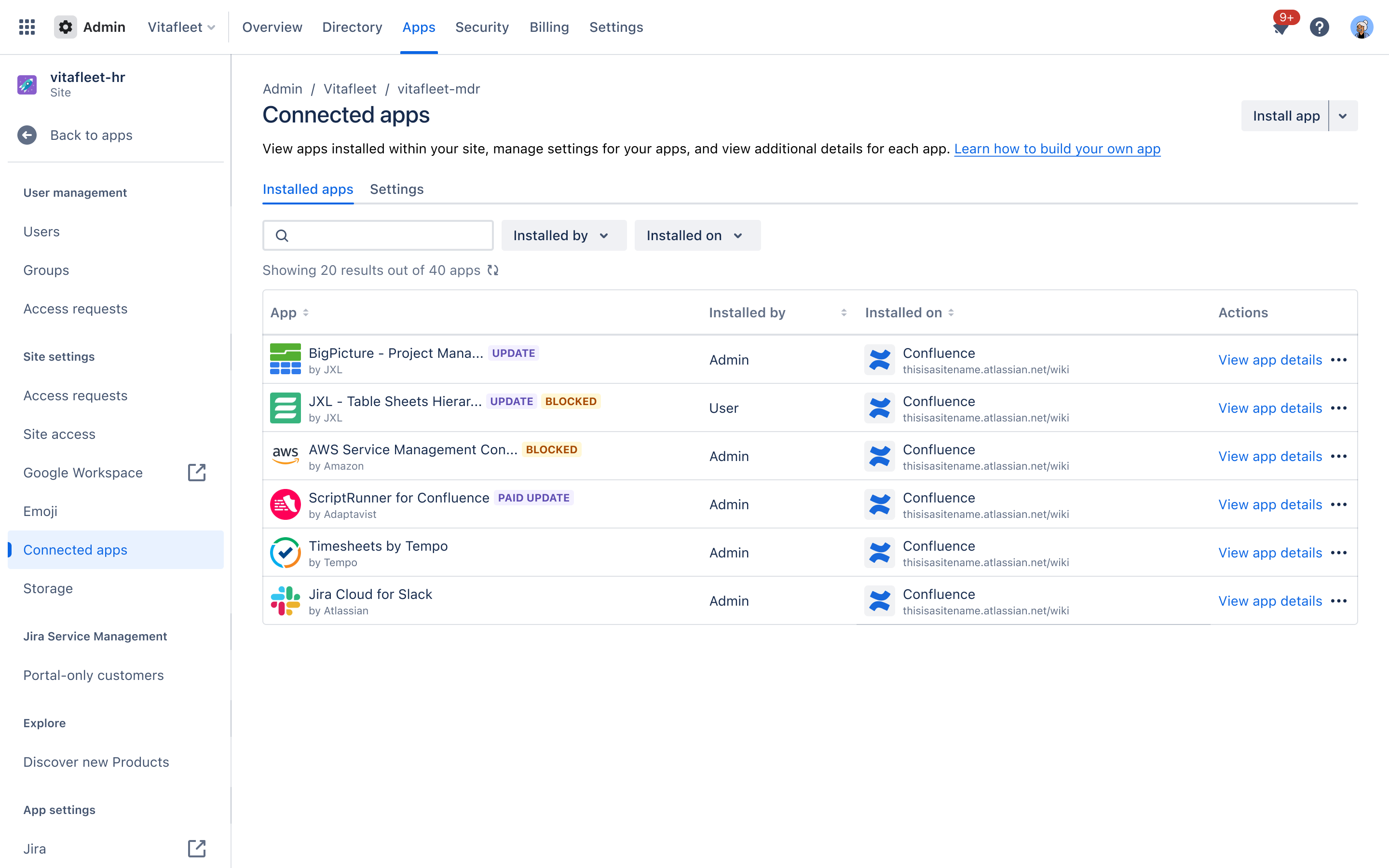
Task: Click the BigPicture app icon
Action: pyautogui.click(x=285, y=359)
